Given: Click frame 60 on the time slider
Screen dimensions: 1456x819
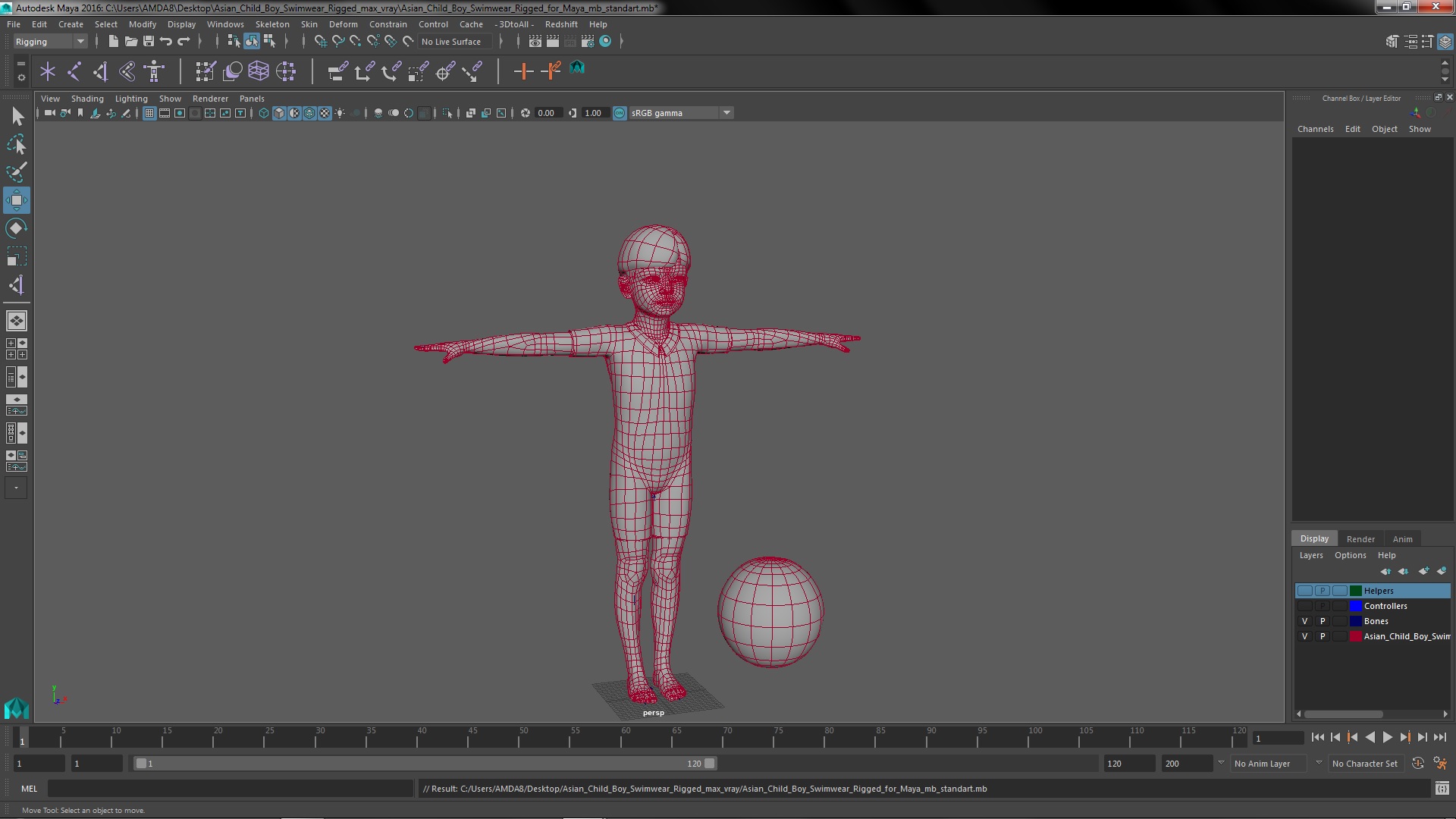Looking at the screenshot, I should click(x=626, y=738).
